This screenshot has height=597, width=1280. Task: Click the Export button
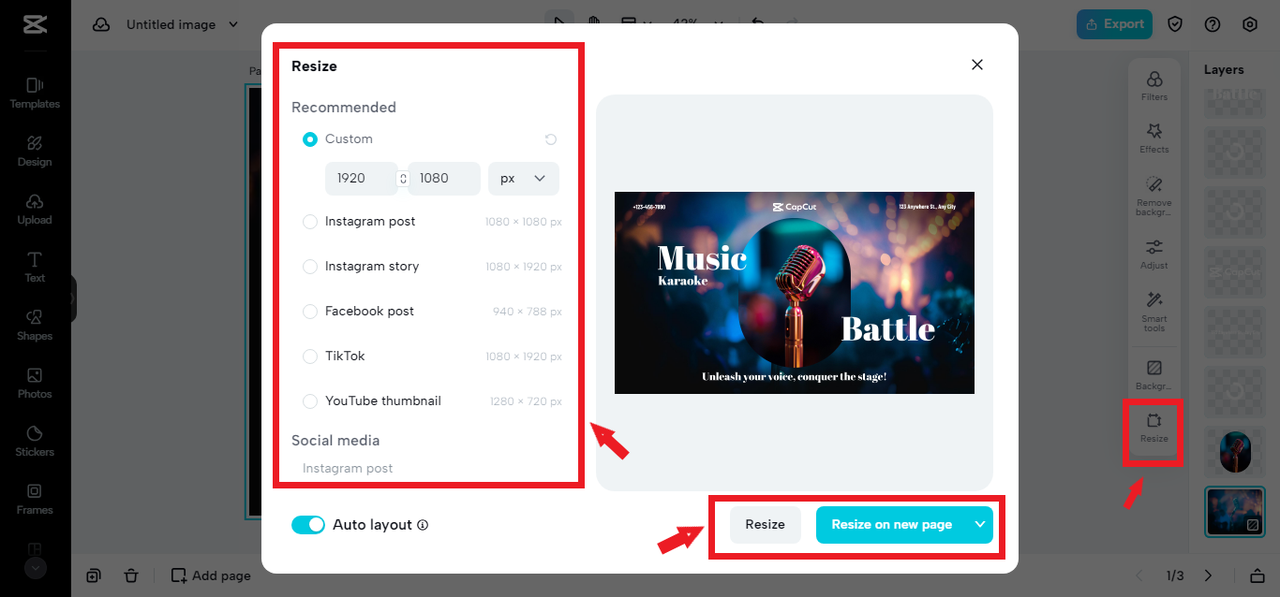(x=1114, y=24)
